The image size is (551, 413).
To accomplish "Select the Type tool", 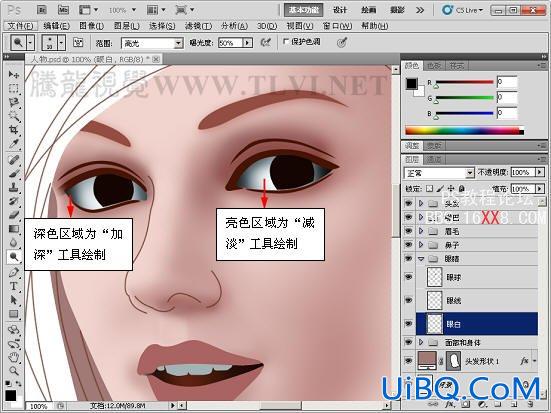I will tap(14, 286).
